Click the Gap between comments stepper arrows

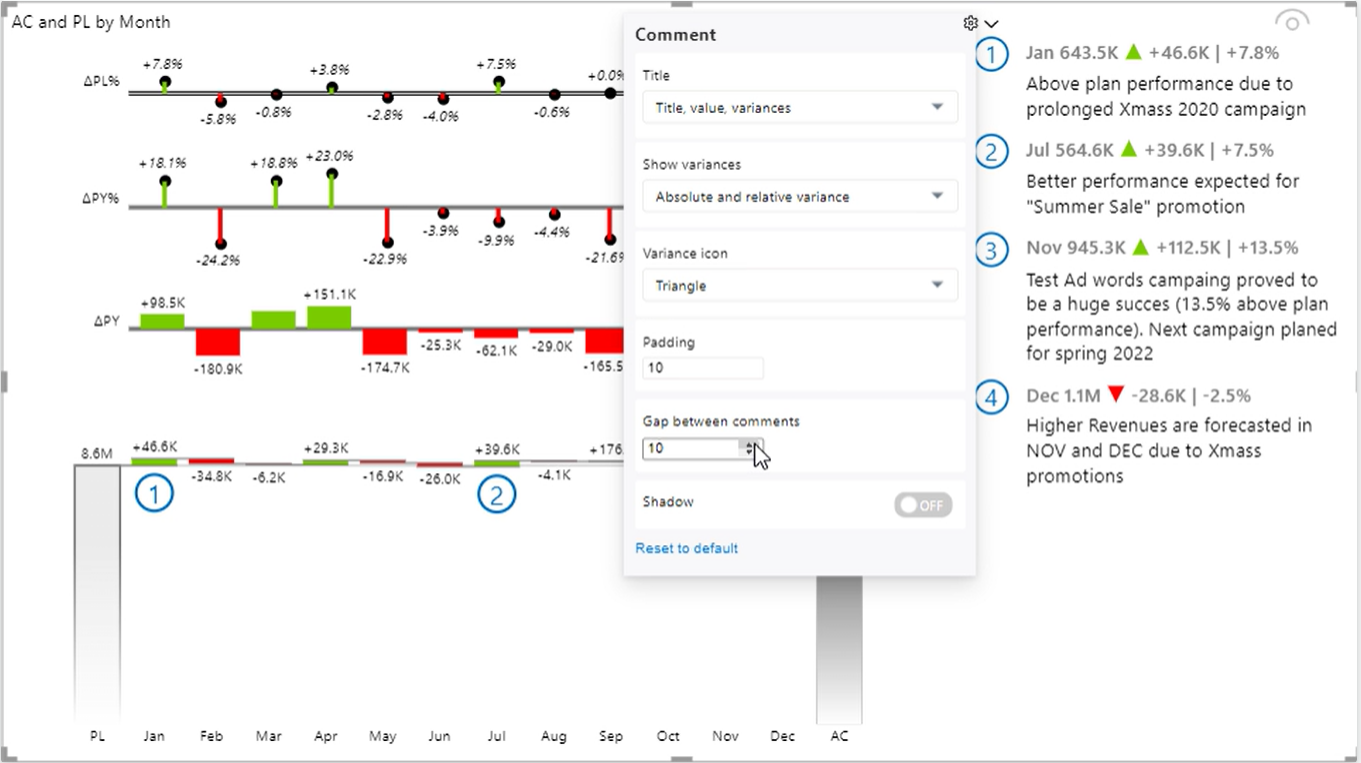tap(749, 448)
